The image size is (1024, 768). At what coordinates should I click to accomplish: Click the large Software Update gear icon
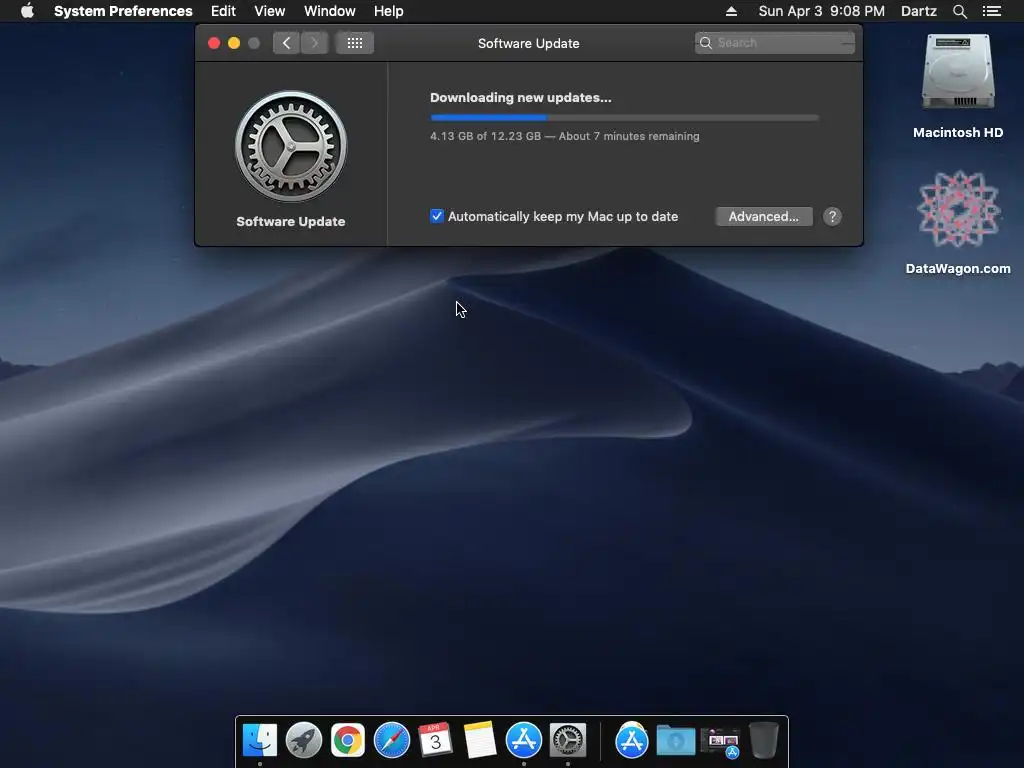(291, 146)
